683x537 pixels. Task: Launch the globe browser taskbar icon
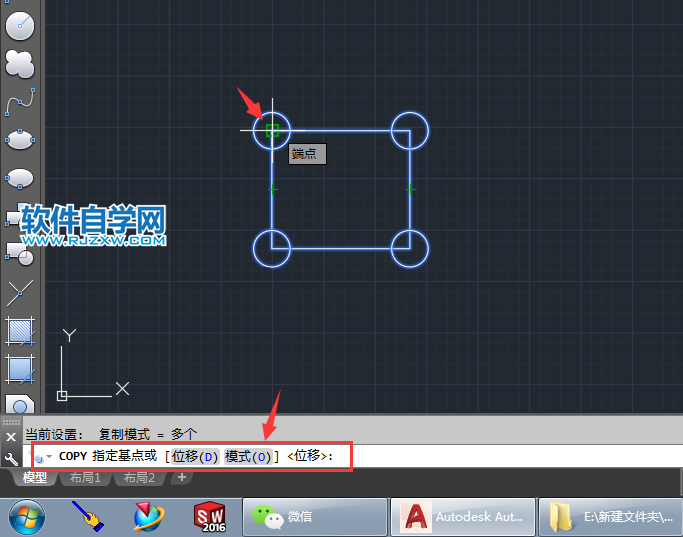(x=149, y=517)
